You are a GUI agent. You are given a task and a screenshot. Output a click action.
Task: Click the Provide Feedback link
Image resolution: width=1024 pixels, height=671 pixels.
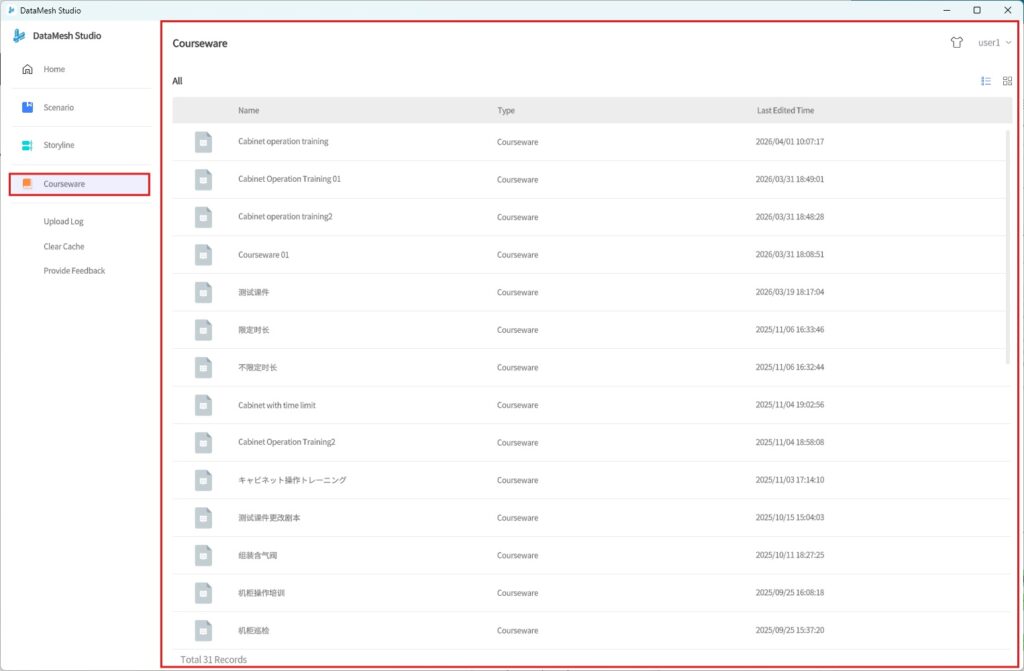point(74,271)
